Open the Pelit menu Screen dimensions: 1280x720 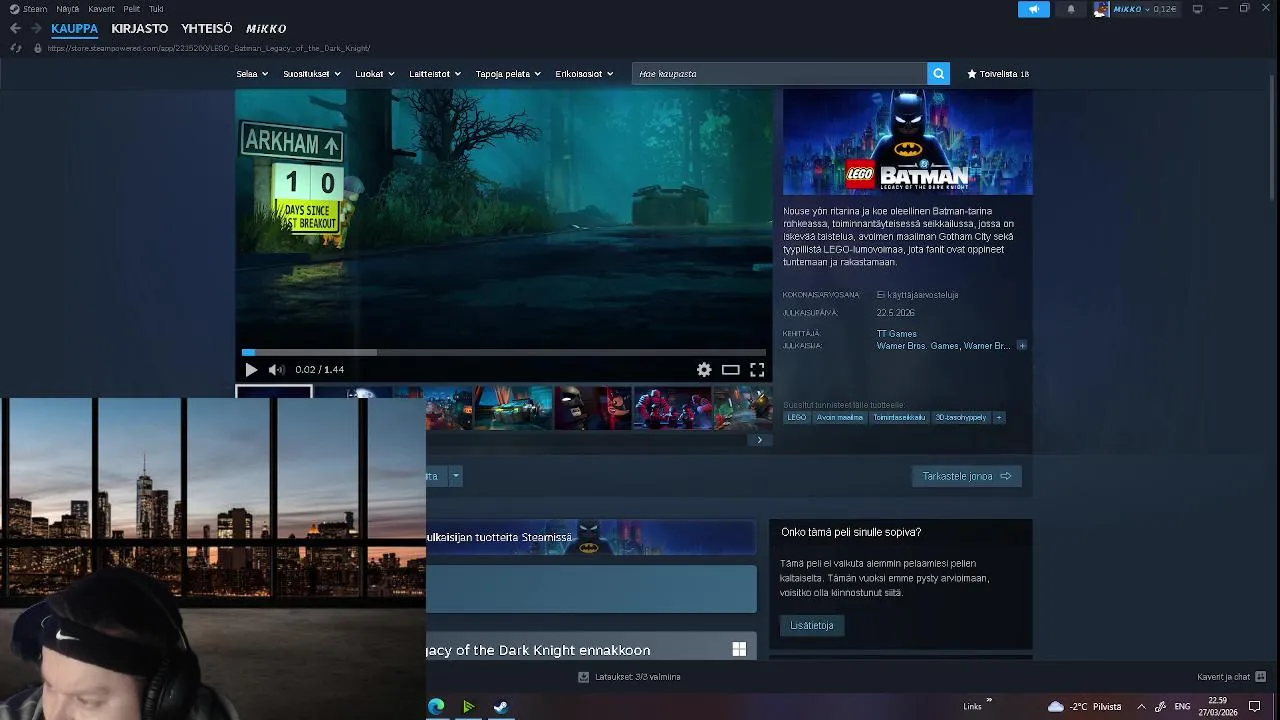click(x=131, y=9)
